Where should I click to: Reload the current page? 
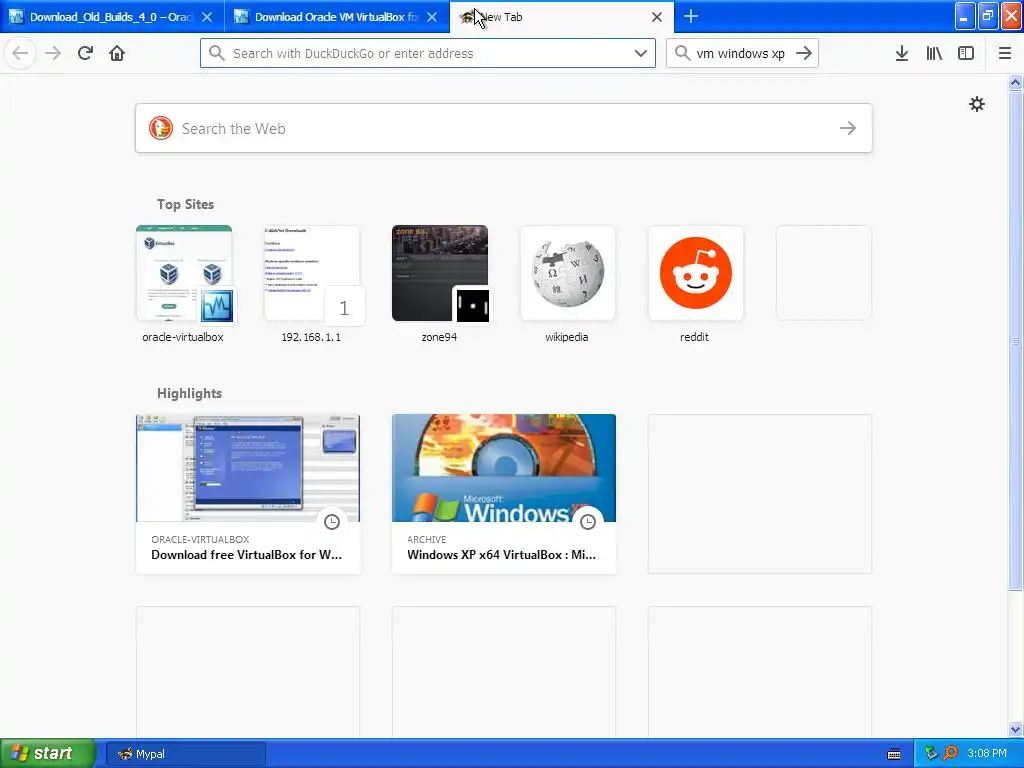pos(86,53)
